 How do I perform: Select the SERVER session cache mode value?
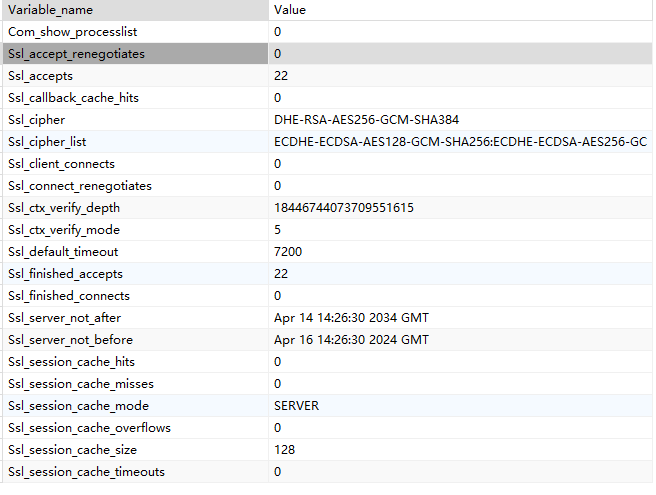tap(297, 406)
